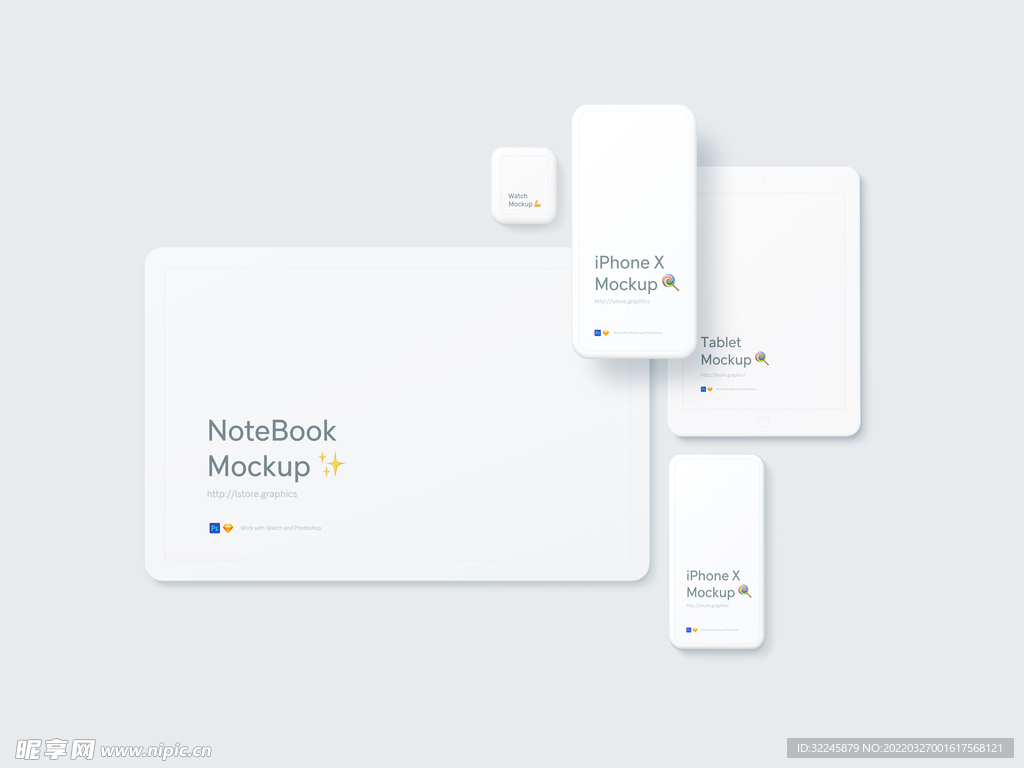Click the 'iPhone X Mockup' heading on the larger phone

coord(628,273)
